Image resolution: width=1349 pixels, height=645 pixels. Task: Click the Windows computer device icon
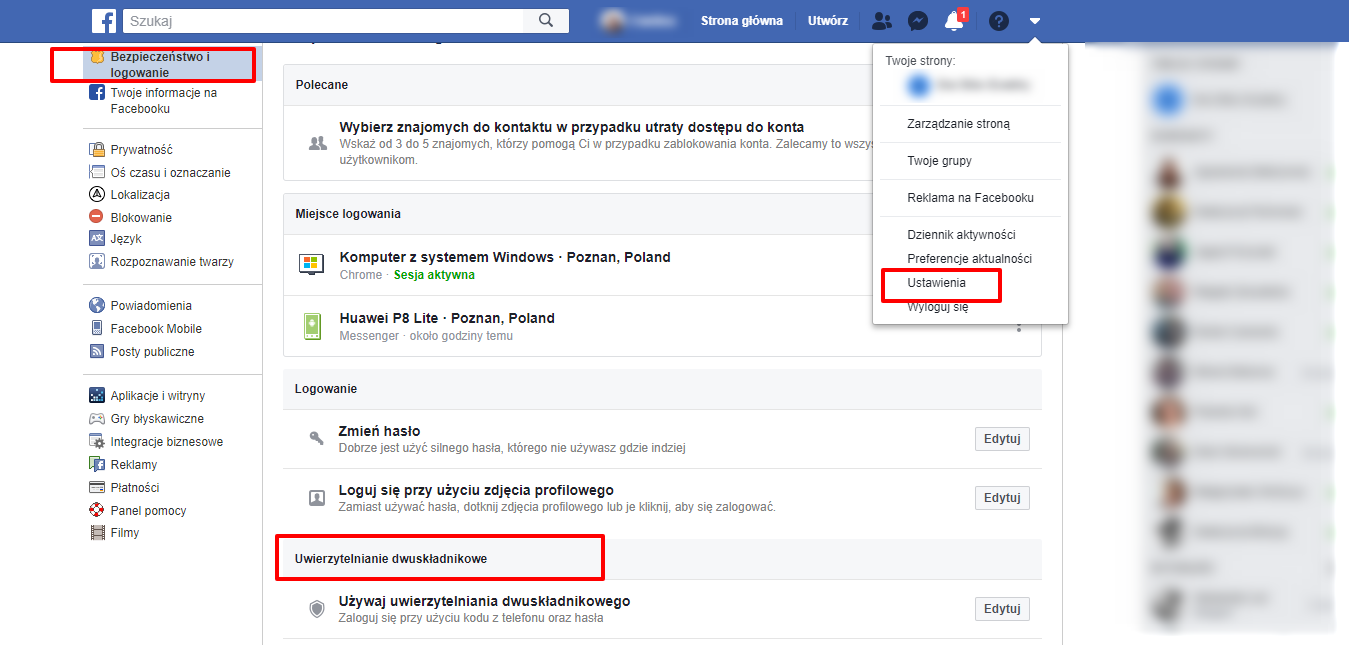click(x=312, y=265)
